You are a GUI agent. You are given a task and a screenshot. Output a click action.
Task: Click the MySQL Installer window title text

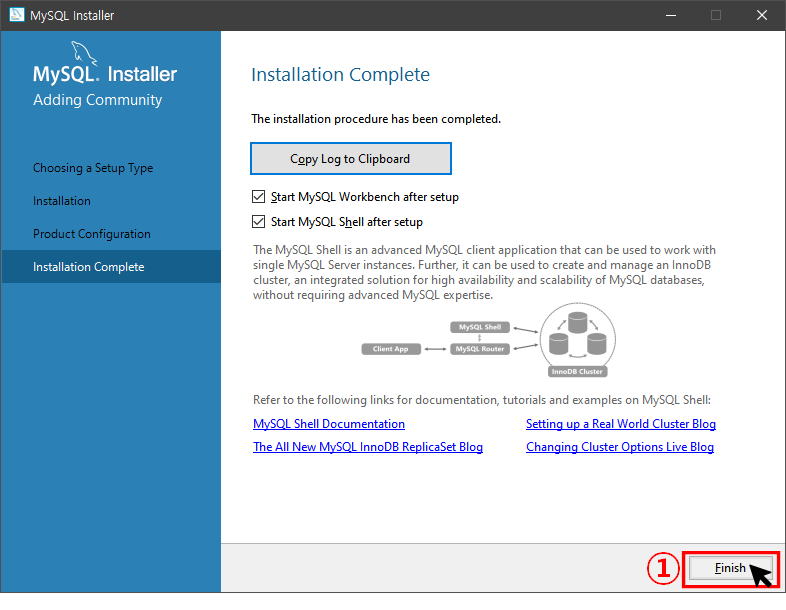(x=72, y=16)
